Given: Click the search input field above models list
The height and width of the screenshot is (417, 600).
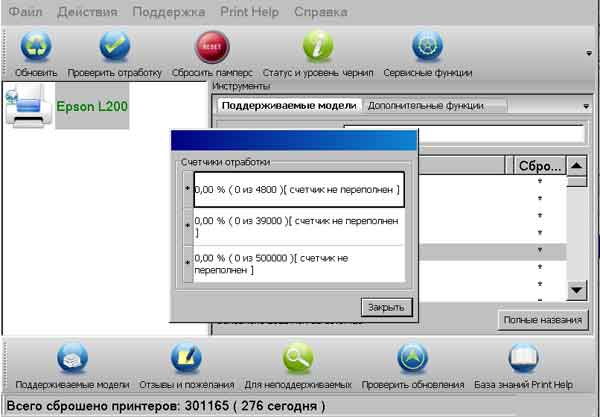Looking at the screenshot, I should tap(463, 134).
